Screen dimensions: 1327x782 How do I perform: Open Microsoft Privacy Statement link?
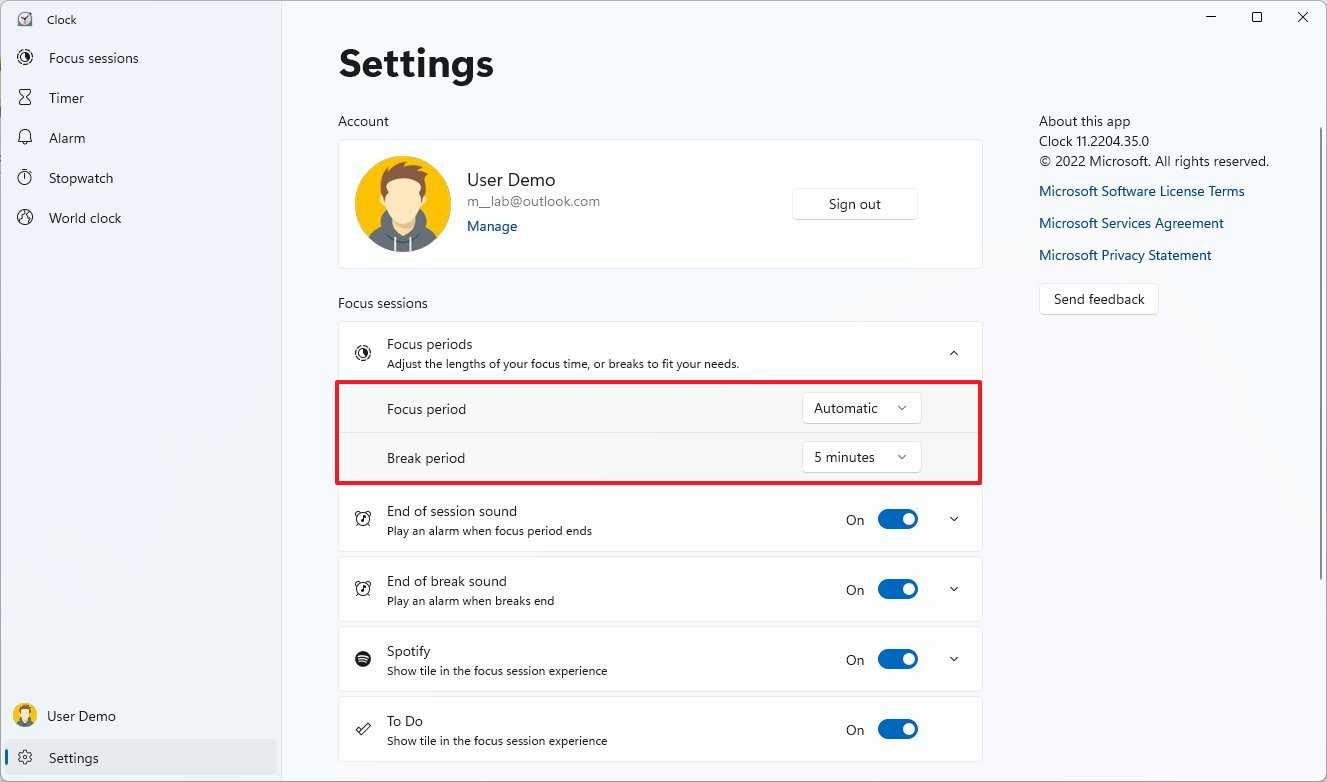pyautogui.click(x=1125, y=255)
